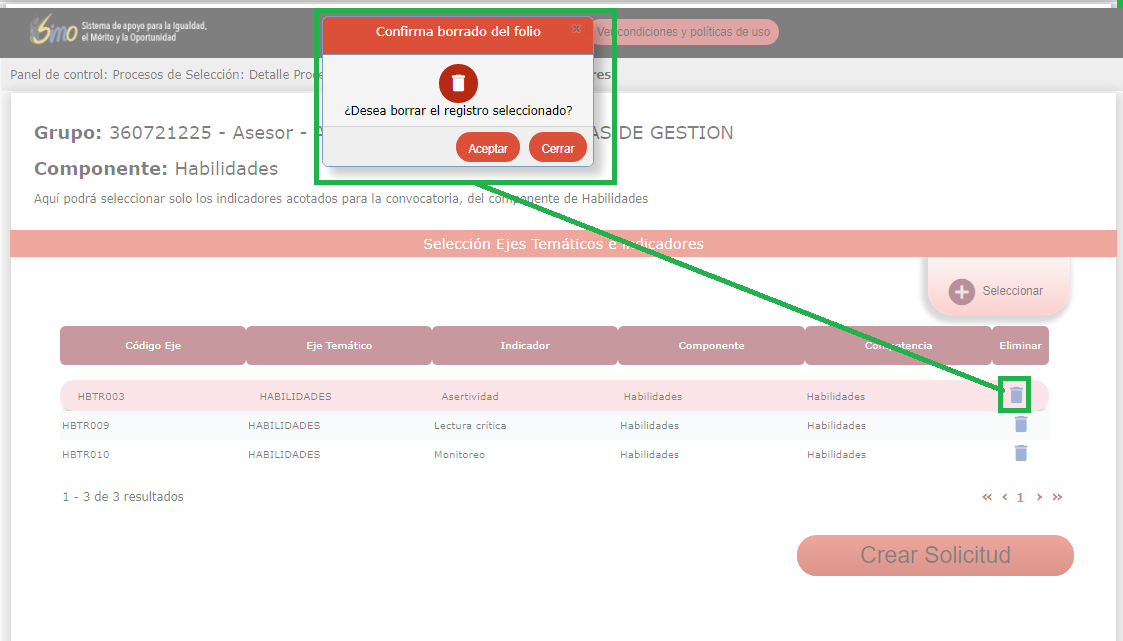Screen dimensions: 1123x641
Task: Click trash icon for Lectura crítica row
Action: coord(1020,424)
